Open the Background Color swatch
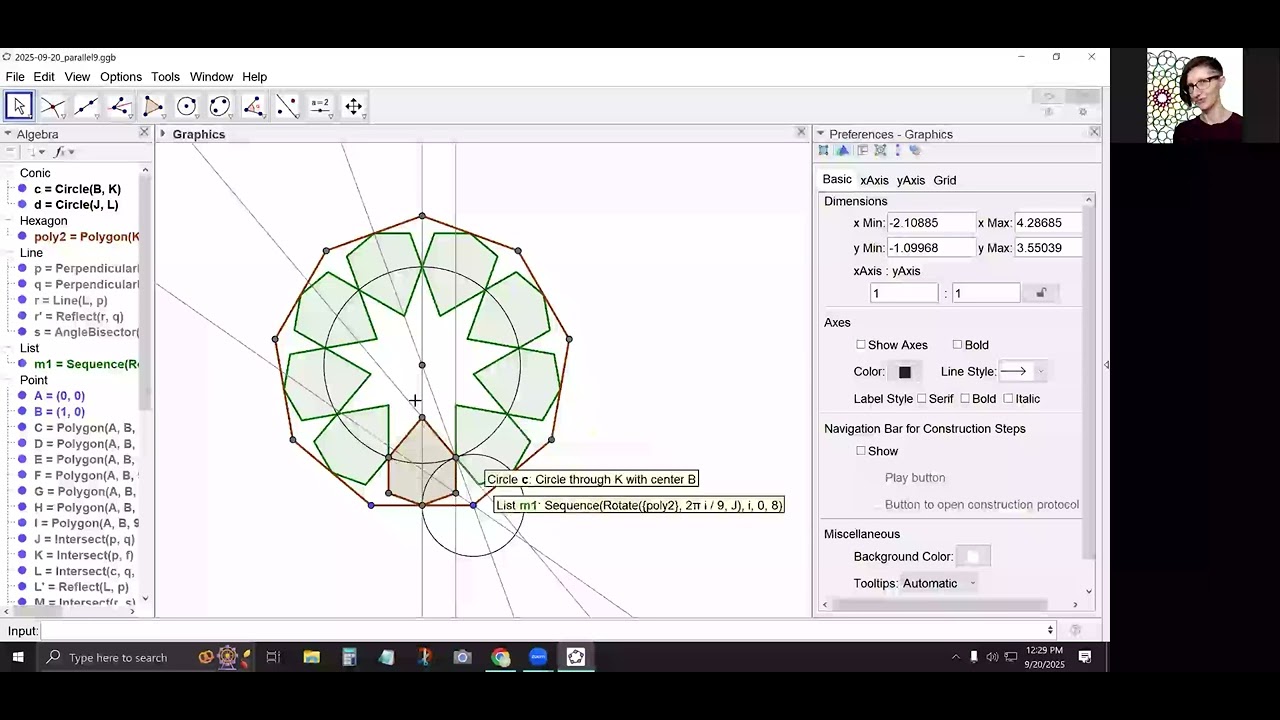Viewport: 1280px width, 720px height. pos(972,557)
